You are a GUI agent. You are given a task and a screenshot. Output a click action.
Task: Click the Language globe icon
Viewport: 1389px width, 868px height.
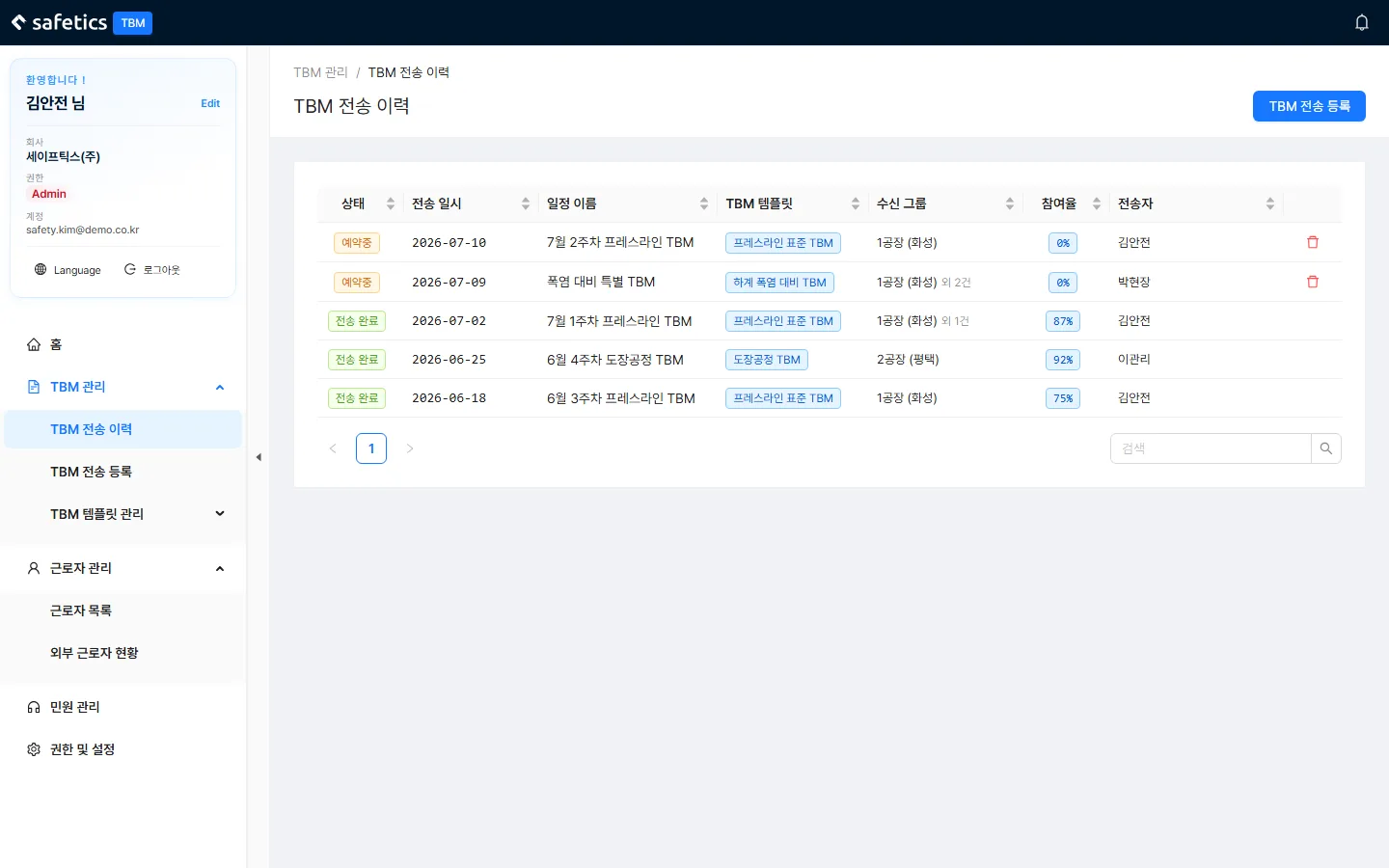click(x=41, y=270)
